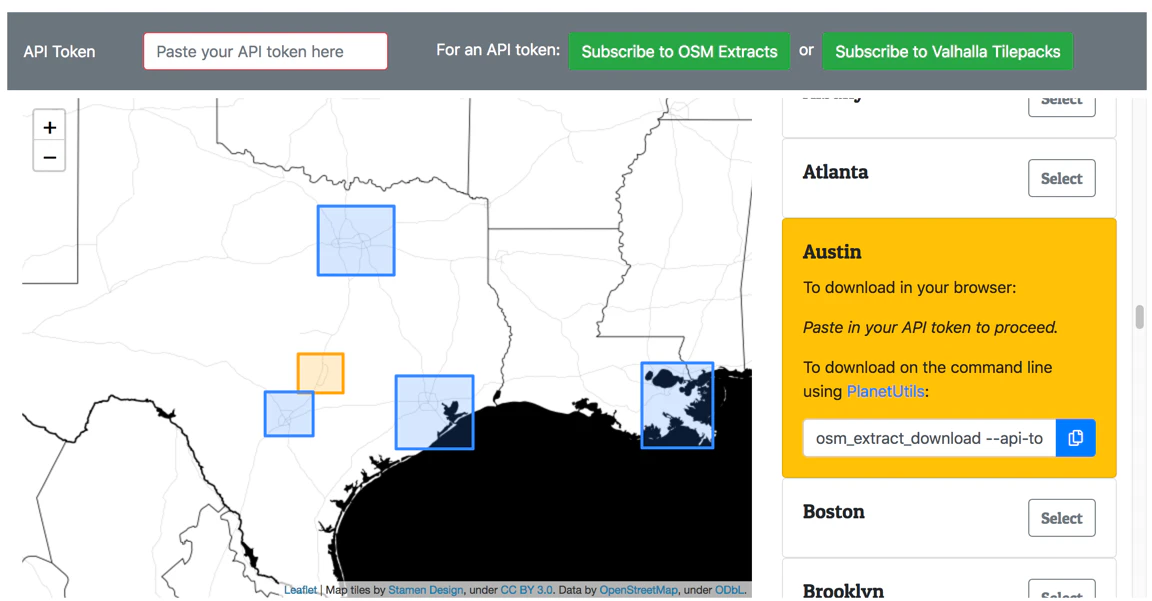Copy the osm_extract_download command

[1076, 438]
